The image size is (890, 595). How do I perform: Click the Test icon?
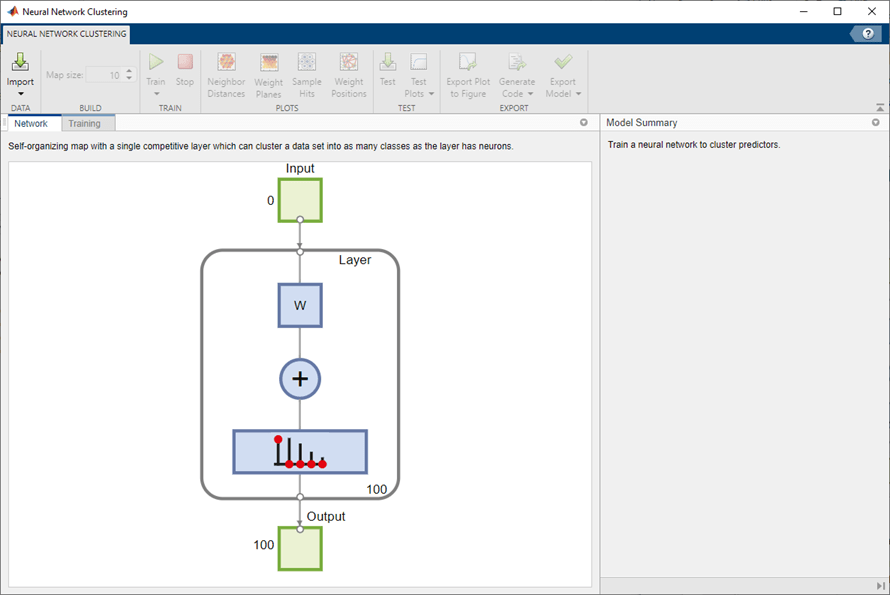coord(388,62)
